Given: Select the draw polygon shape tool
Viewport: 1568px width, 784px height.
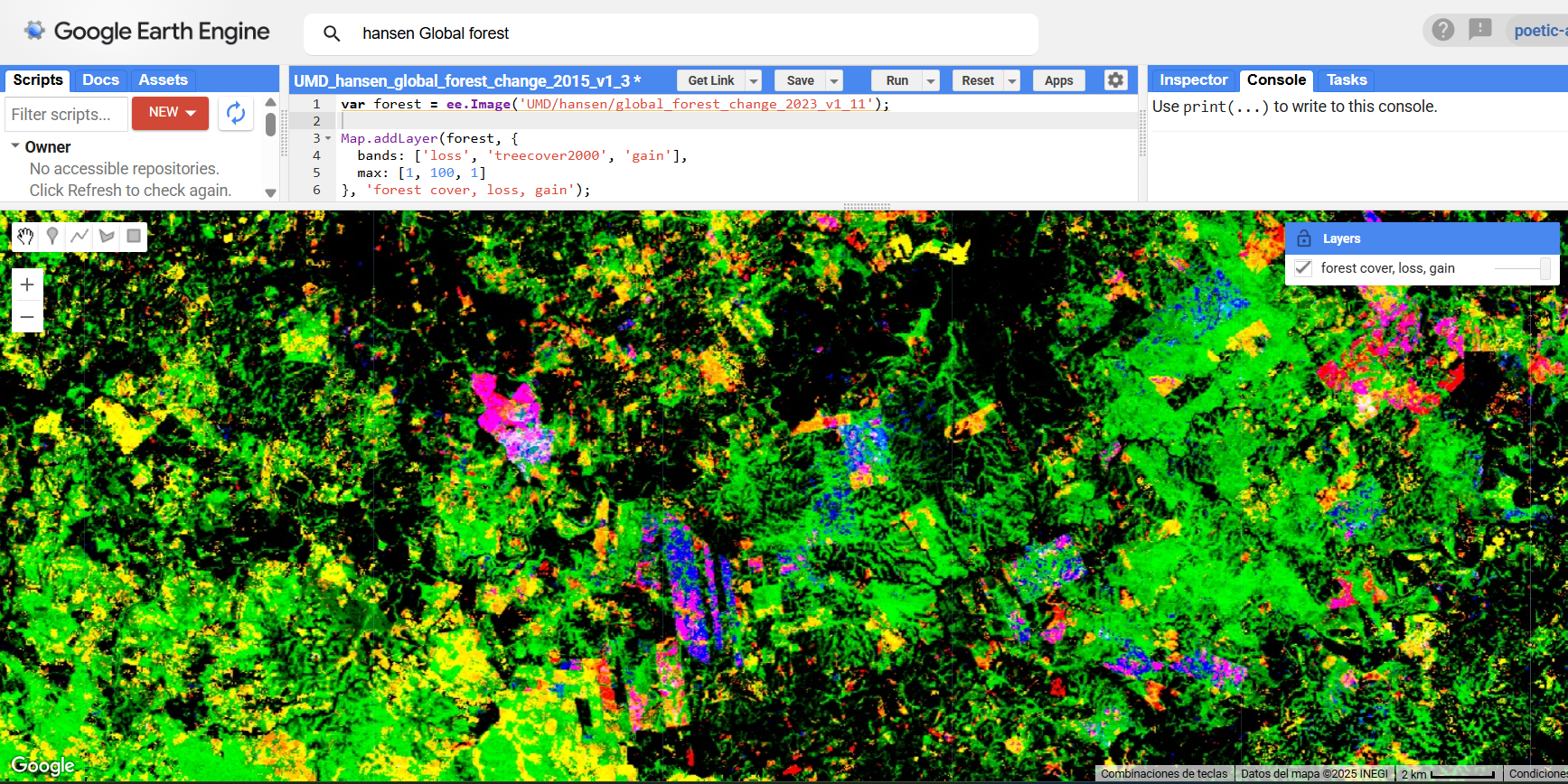Looking at the screenshot, I should tap(107, 237).
